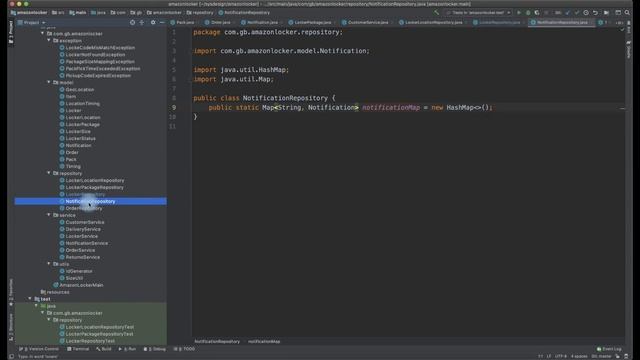Collapse com.gb.amazonlocker main package
The image size is (640, 360).
(x=42, y=33)
